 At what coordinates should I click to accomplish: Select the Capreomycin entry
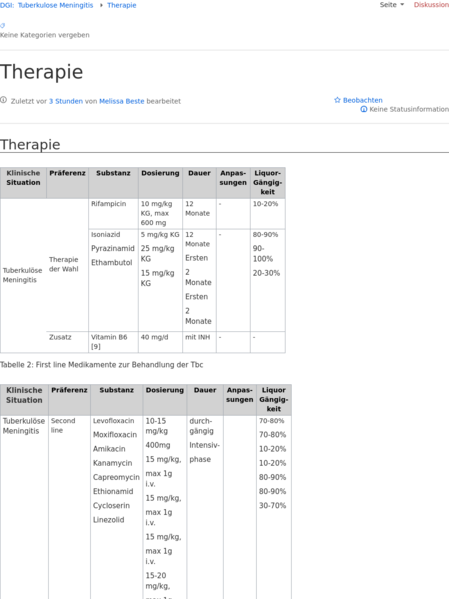[x=116, y=477]
